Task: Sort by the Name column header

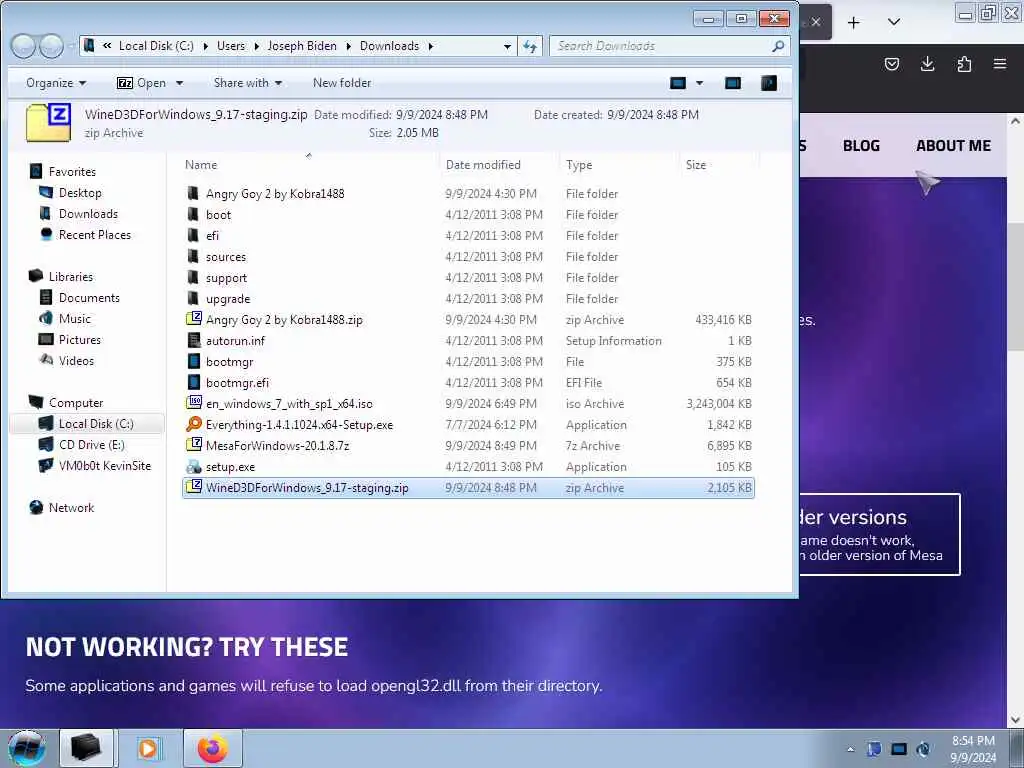Action: pos(309,165)
